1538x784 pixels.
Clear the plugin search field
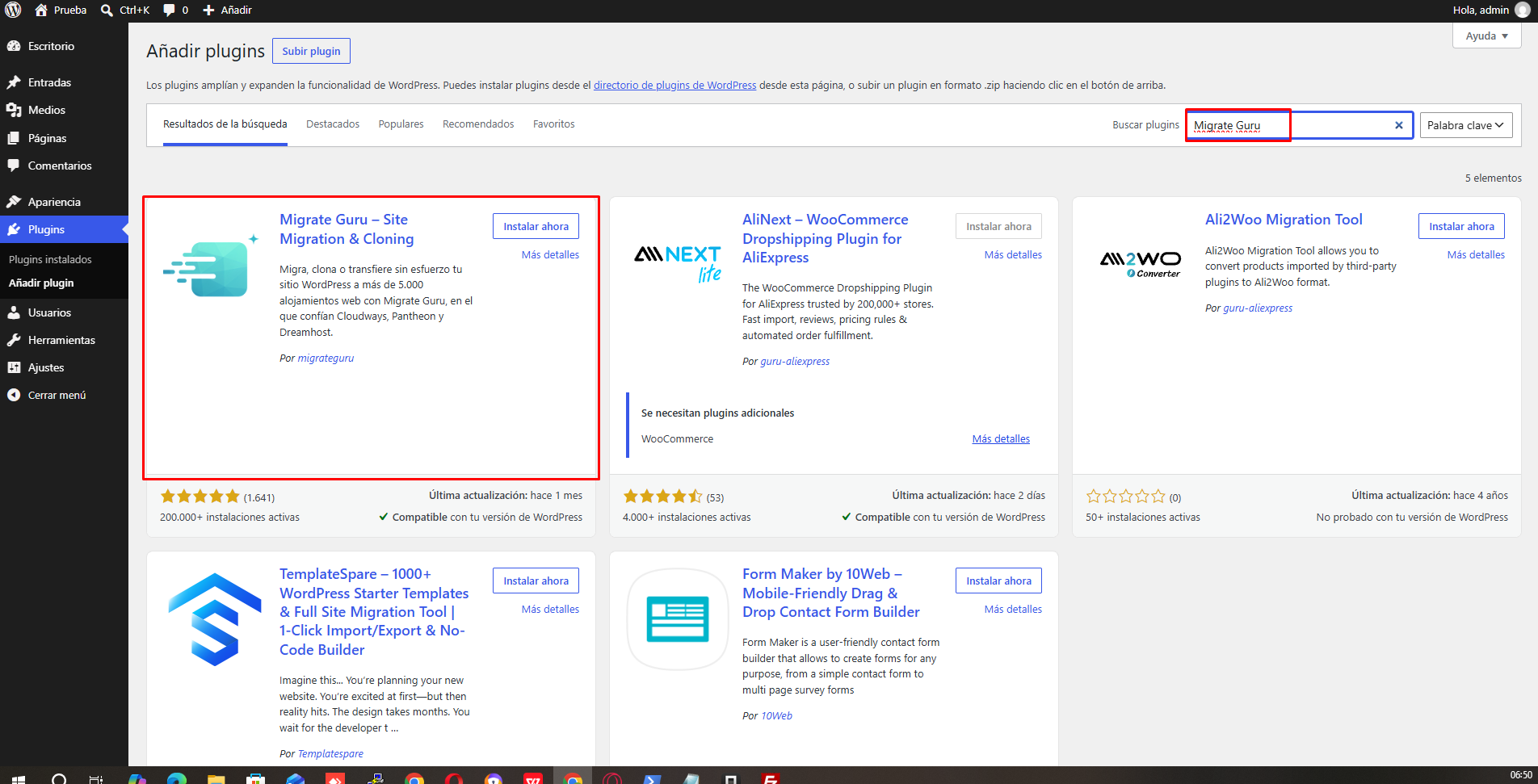(x=1399, y=125)
